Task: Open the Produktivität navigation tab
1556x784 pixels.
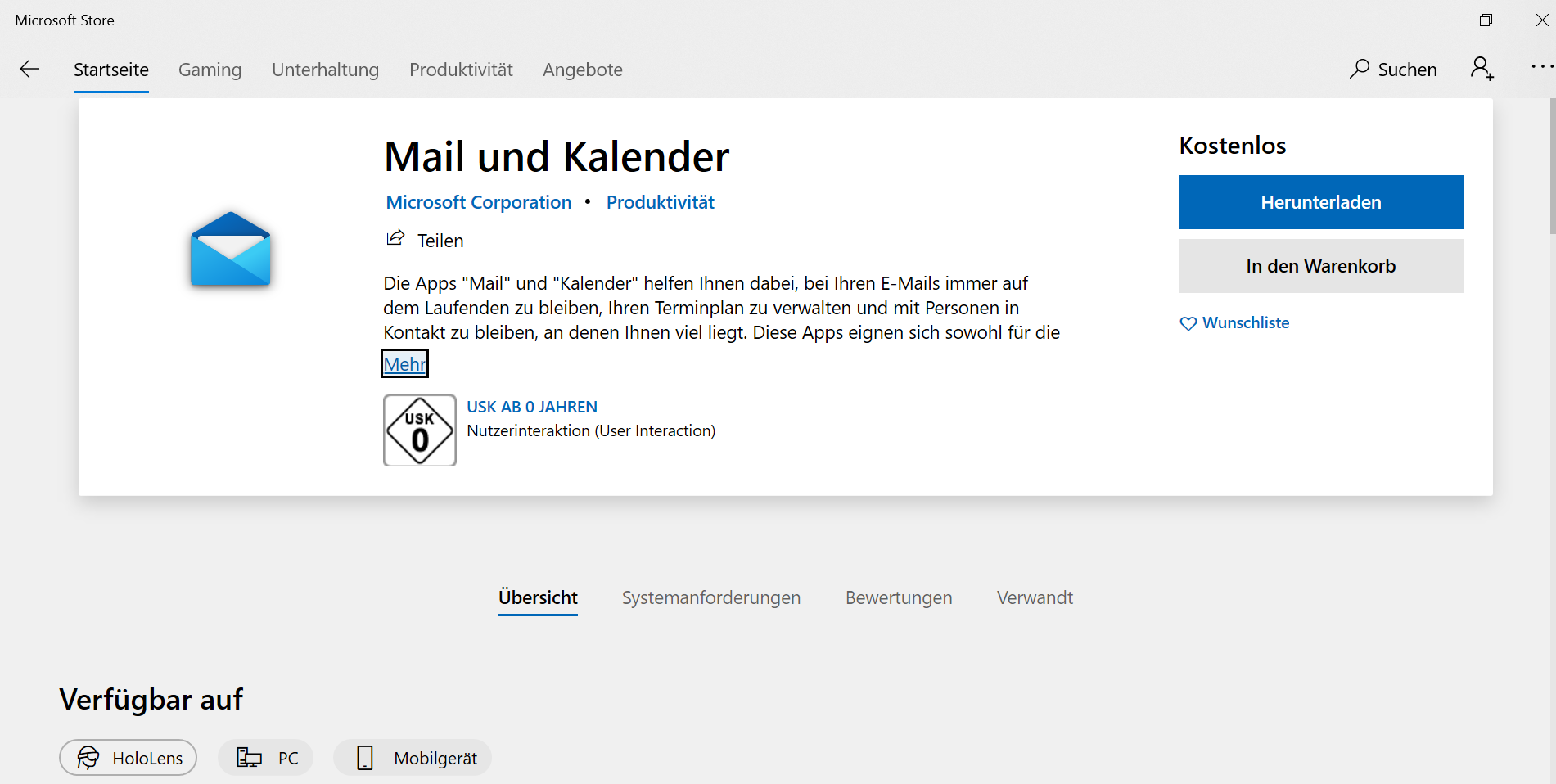Action: 461,70
